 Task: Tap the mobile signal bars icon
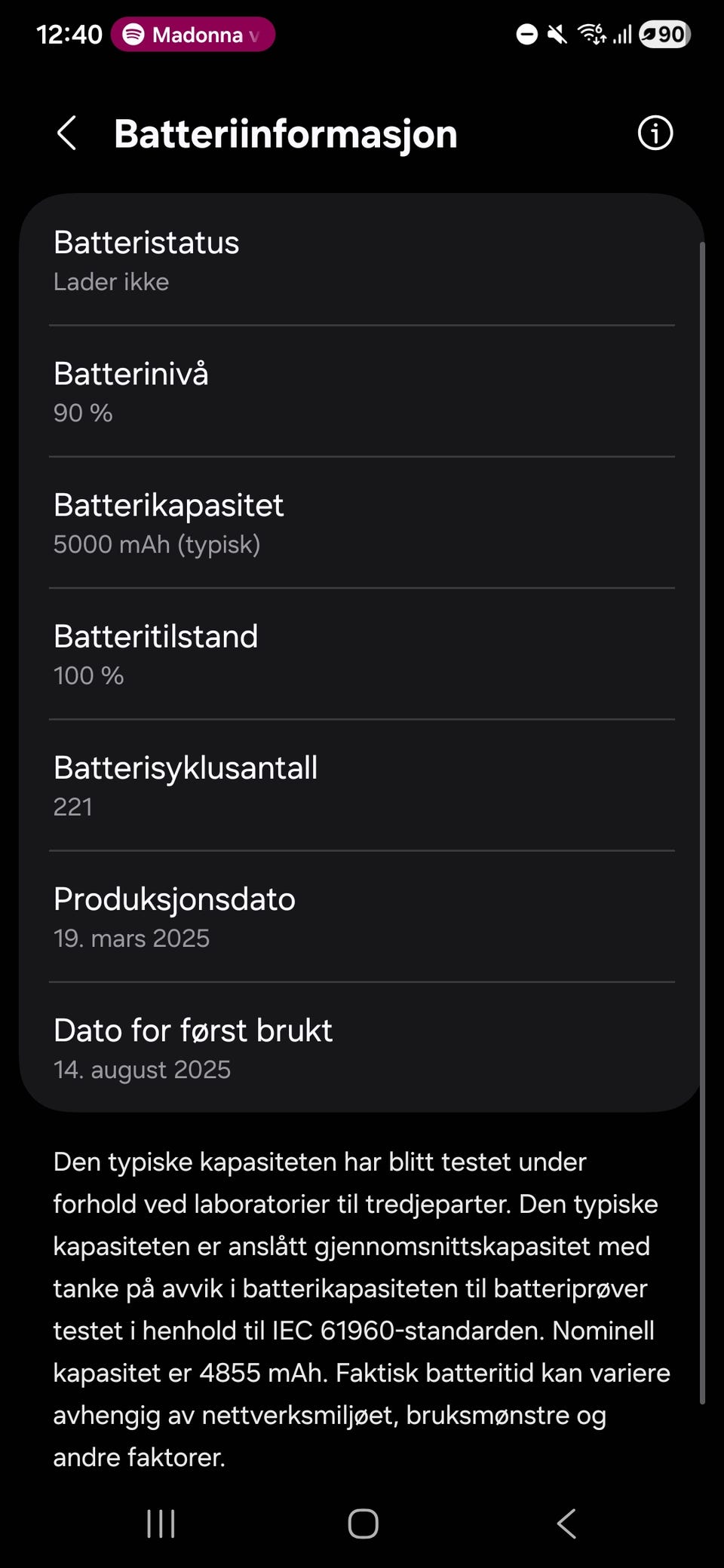[x=621, y=34]
